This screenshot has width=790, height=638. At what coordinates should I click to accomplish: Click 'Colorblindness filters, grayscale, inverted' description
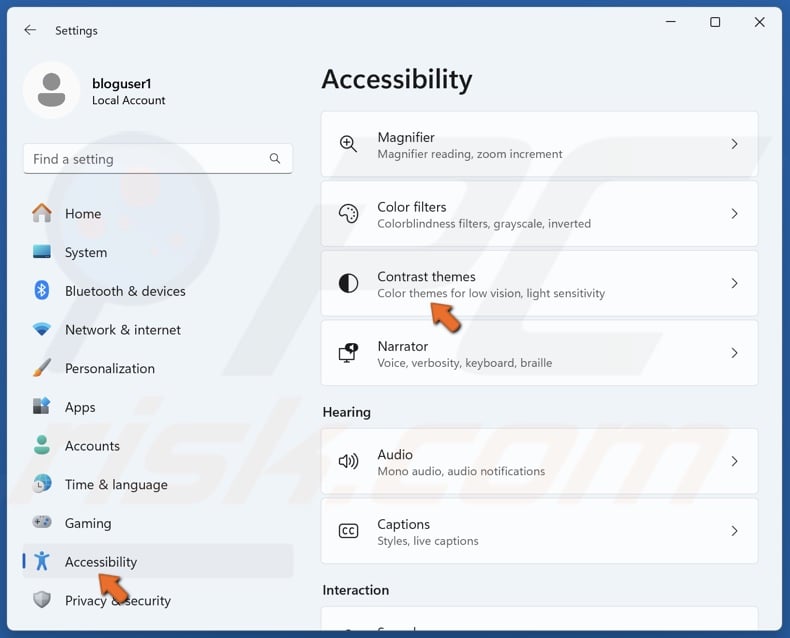click(x=484, y=224)
